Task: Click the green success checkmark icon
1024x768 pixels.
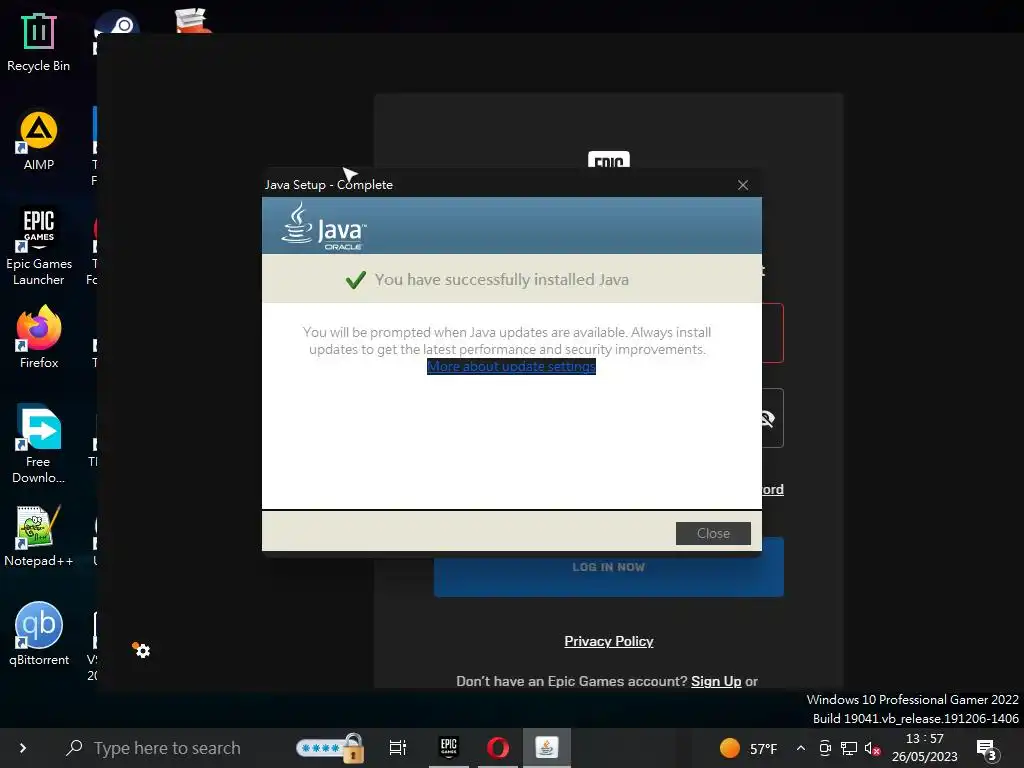Action: 356,280
